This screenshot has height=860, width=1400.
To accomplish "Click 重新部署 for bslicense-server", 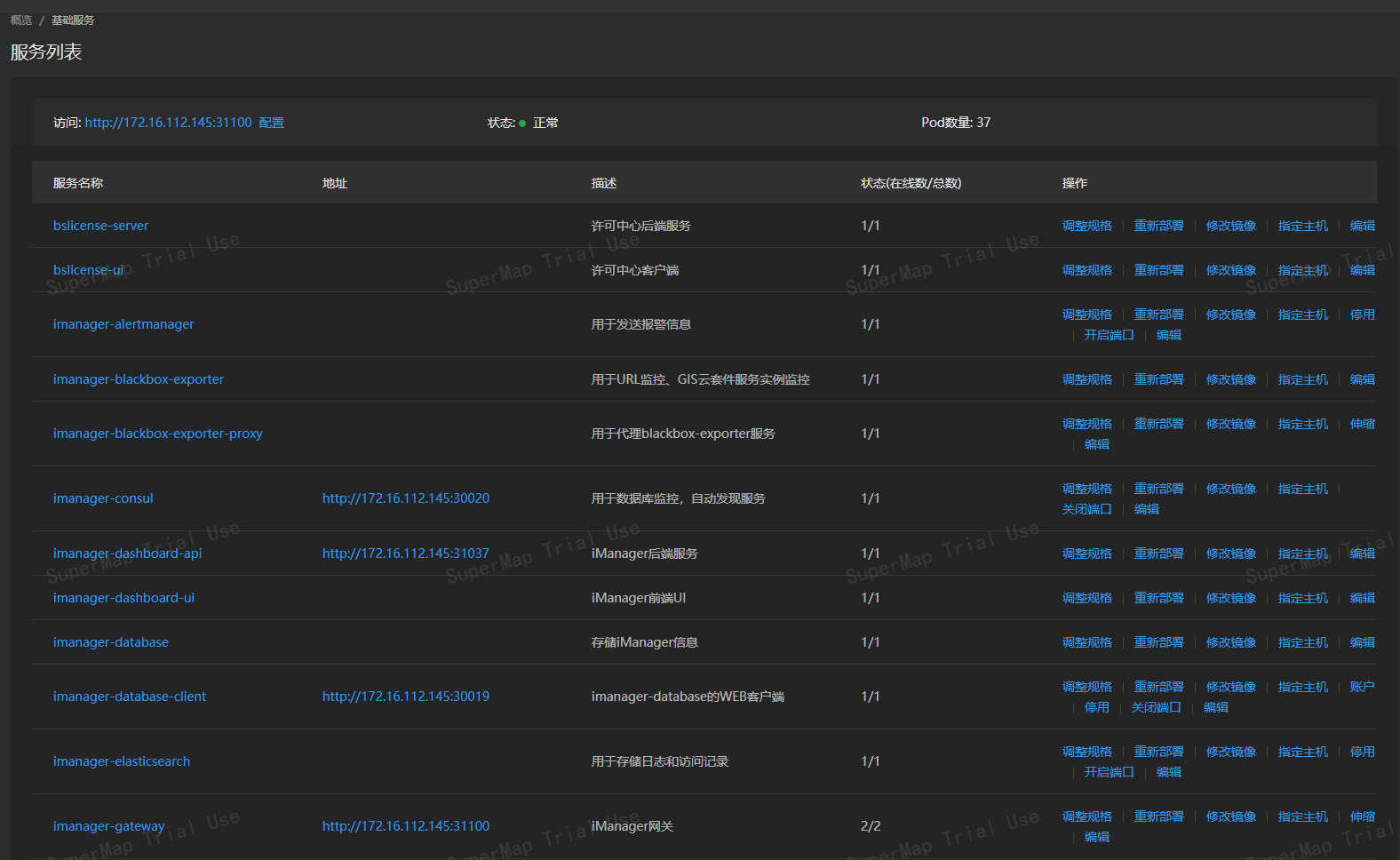I will (x=1159, y=226).
